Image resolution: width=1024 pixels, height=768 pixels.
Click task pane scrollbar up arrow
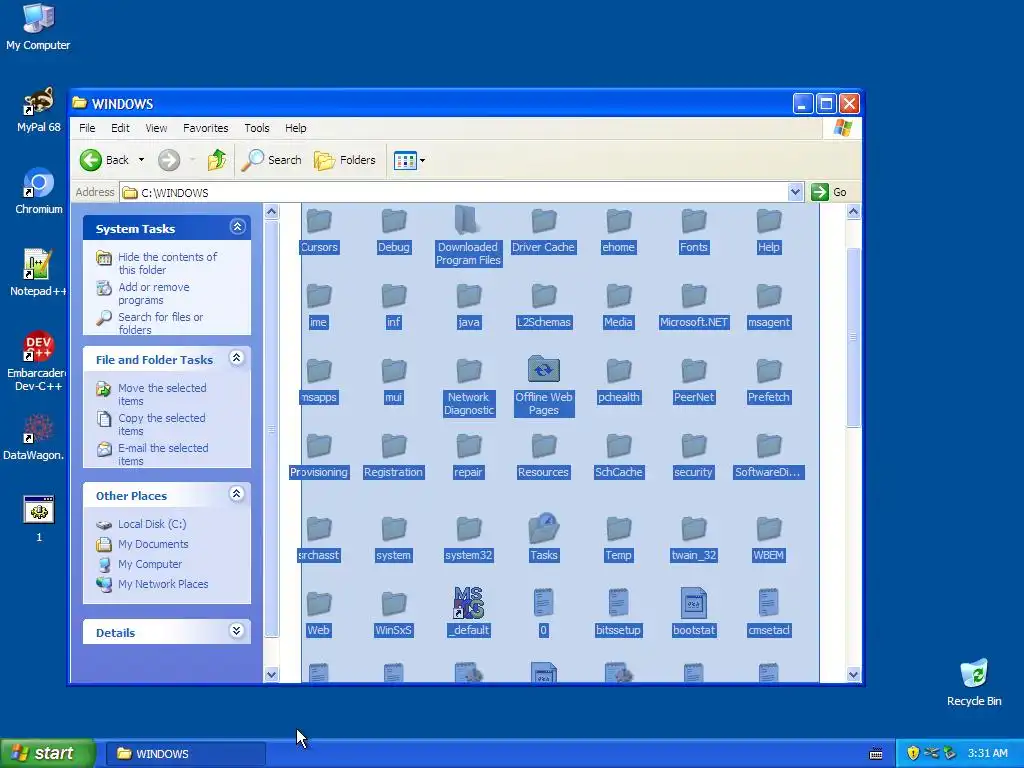click(x=272, y=212)
